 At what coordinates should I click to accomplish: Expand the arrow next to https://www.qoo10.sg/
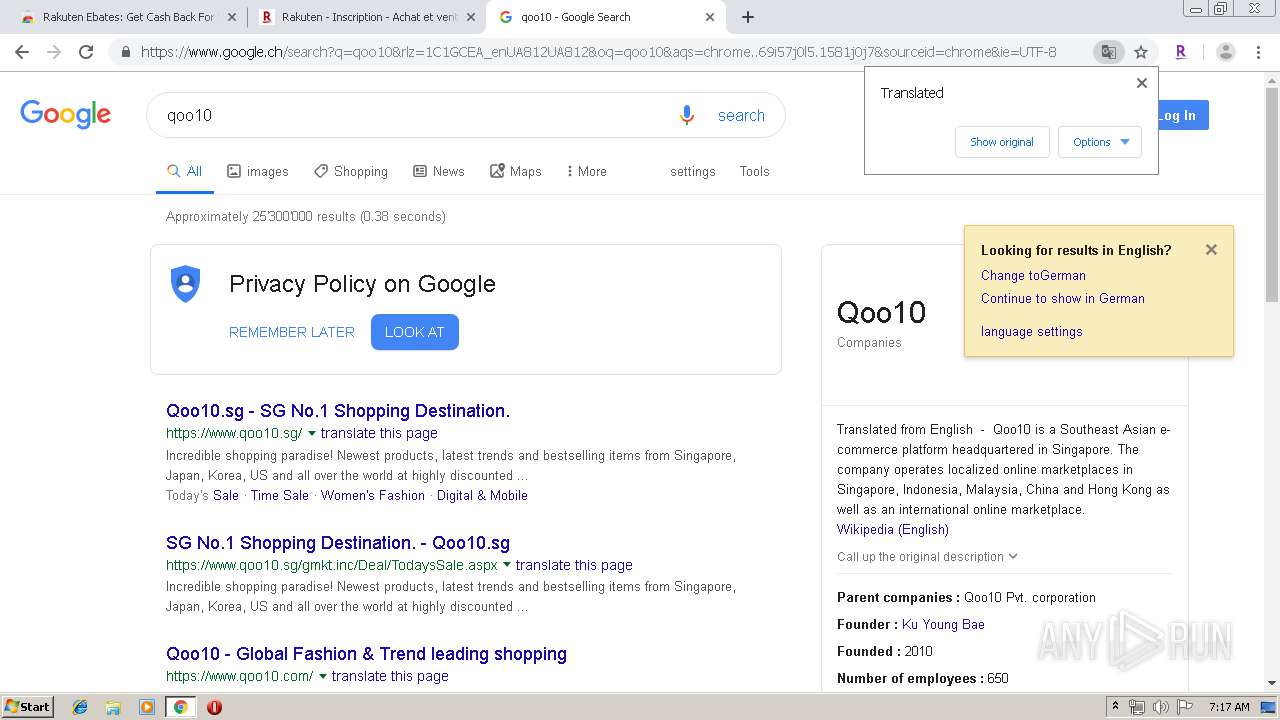point(312,434)
